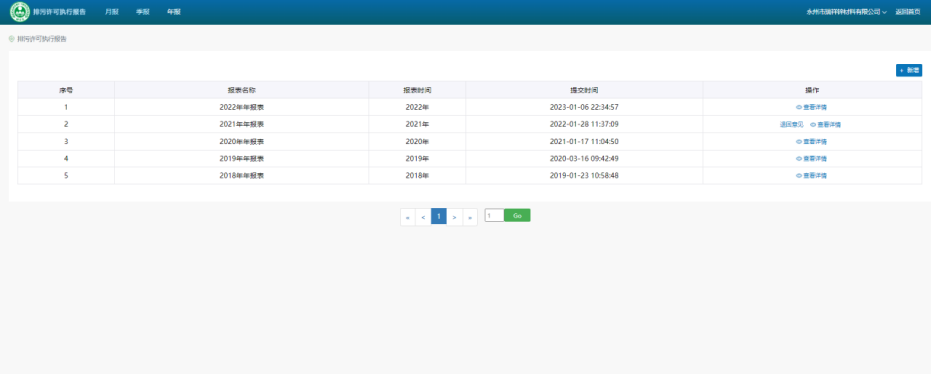Click the page number input field
The width and height of the screenshot is (931, 374).
point(494,215)
